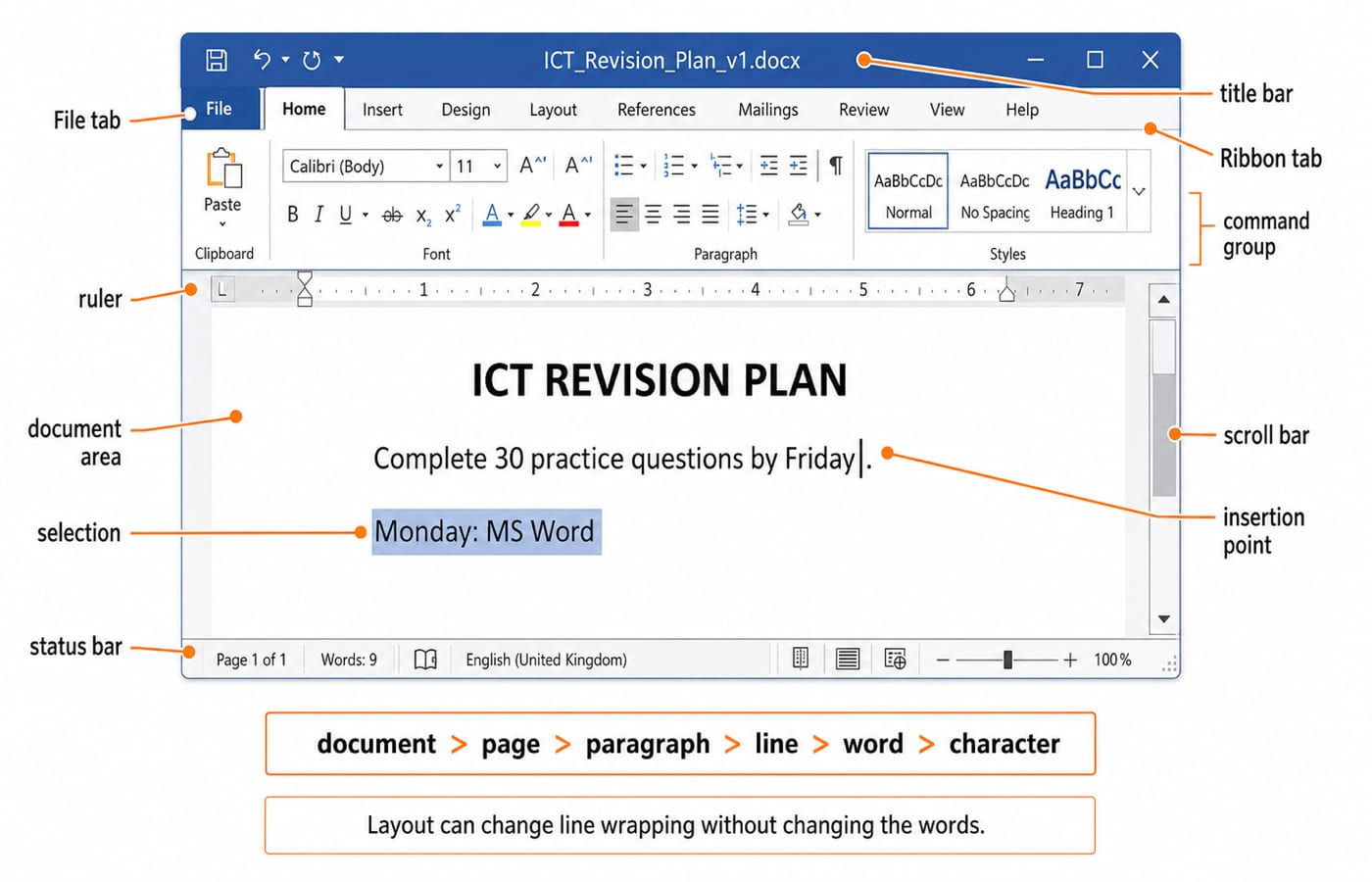Open the Insert tab
1372x882 pixels.
[382, 110]
